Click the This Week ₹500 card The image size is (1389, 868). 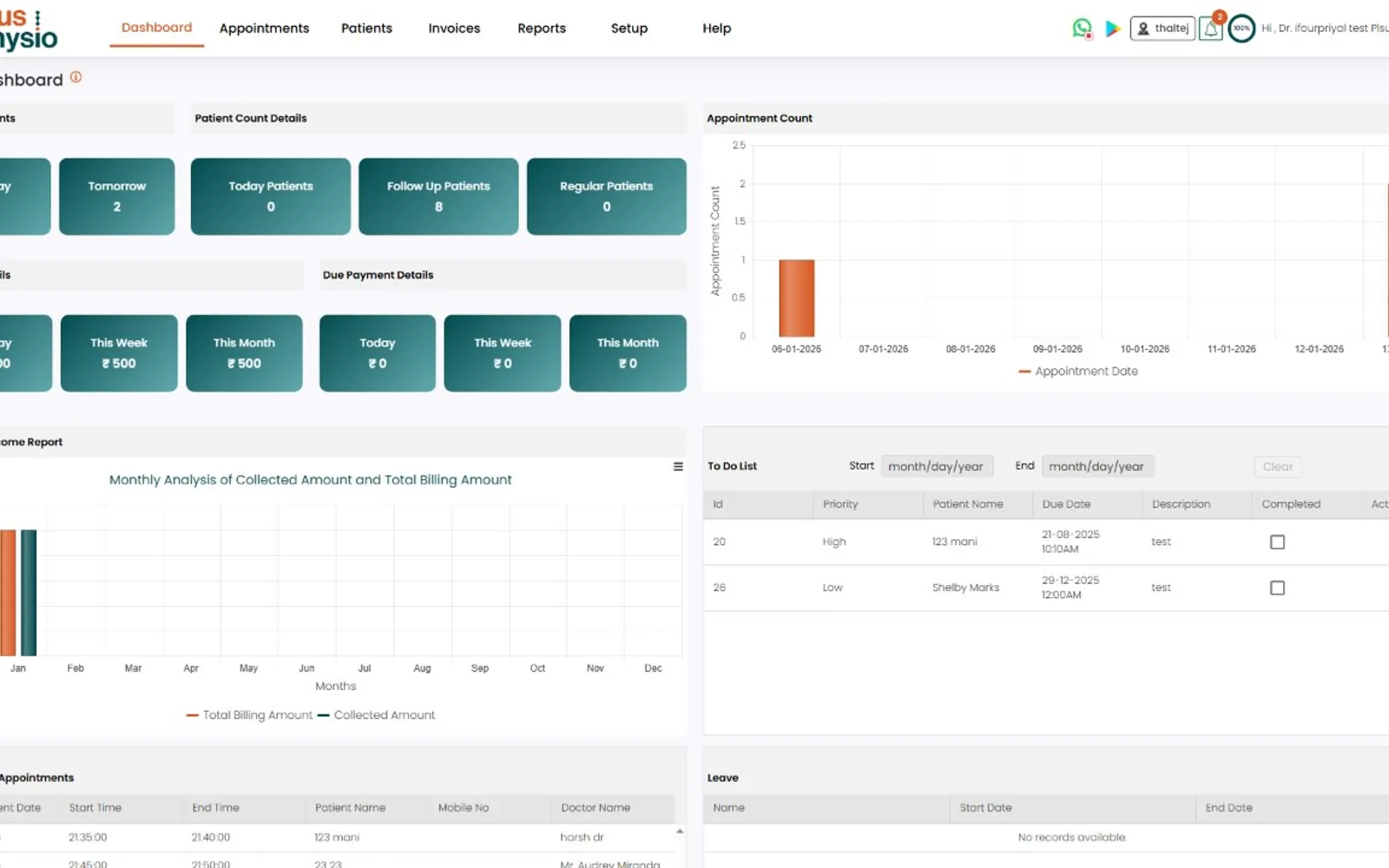(119, 353)
